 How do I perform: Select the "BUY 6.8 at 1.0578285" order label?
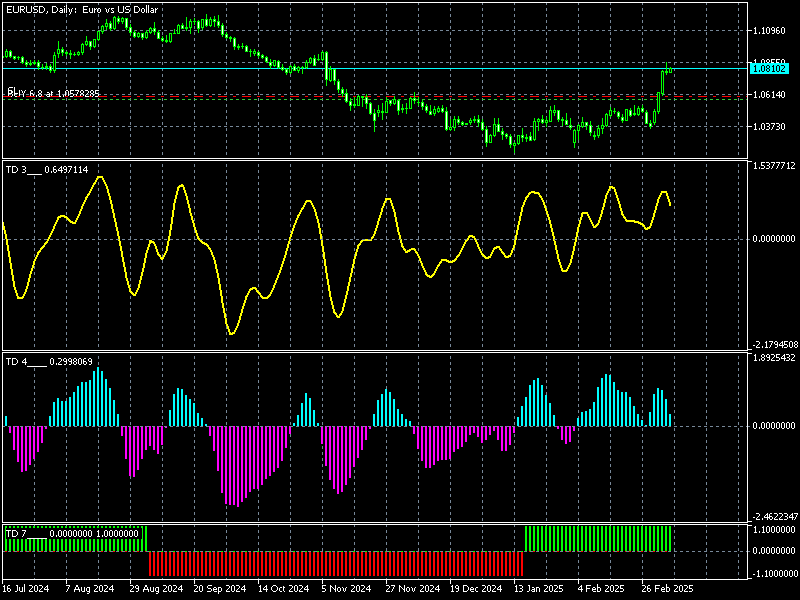tap(53, 93)
